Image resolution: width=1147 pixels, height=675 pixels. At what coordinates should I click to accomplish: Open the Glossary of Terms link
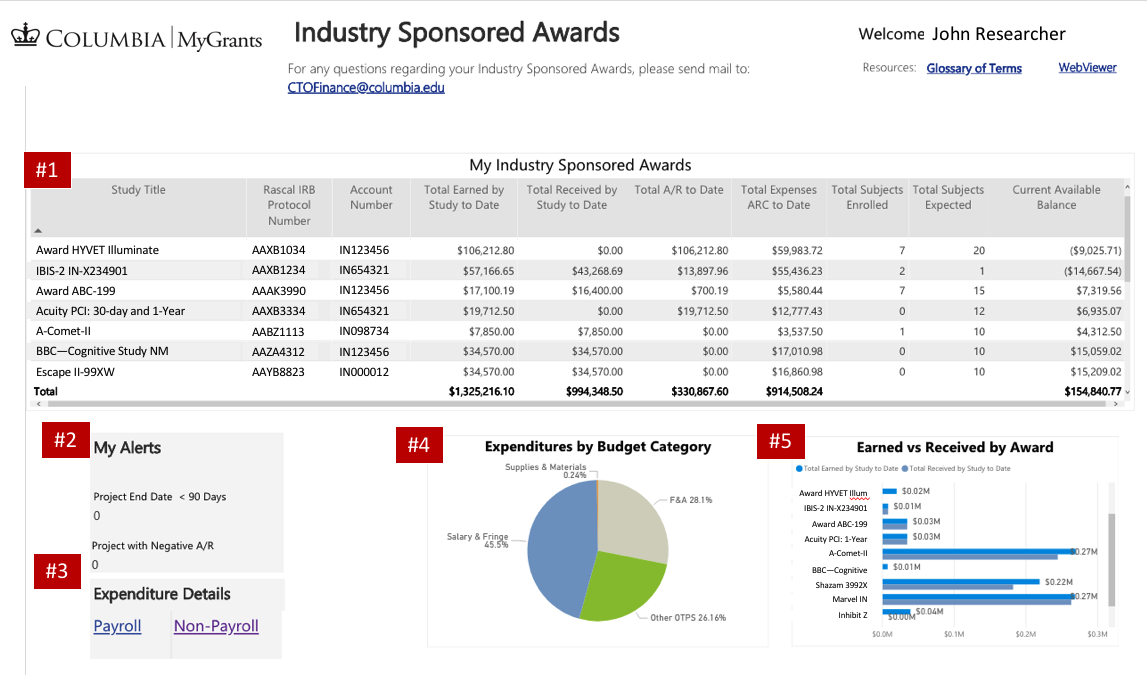(x=974, y=69)
